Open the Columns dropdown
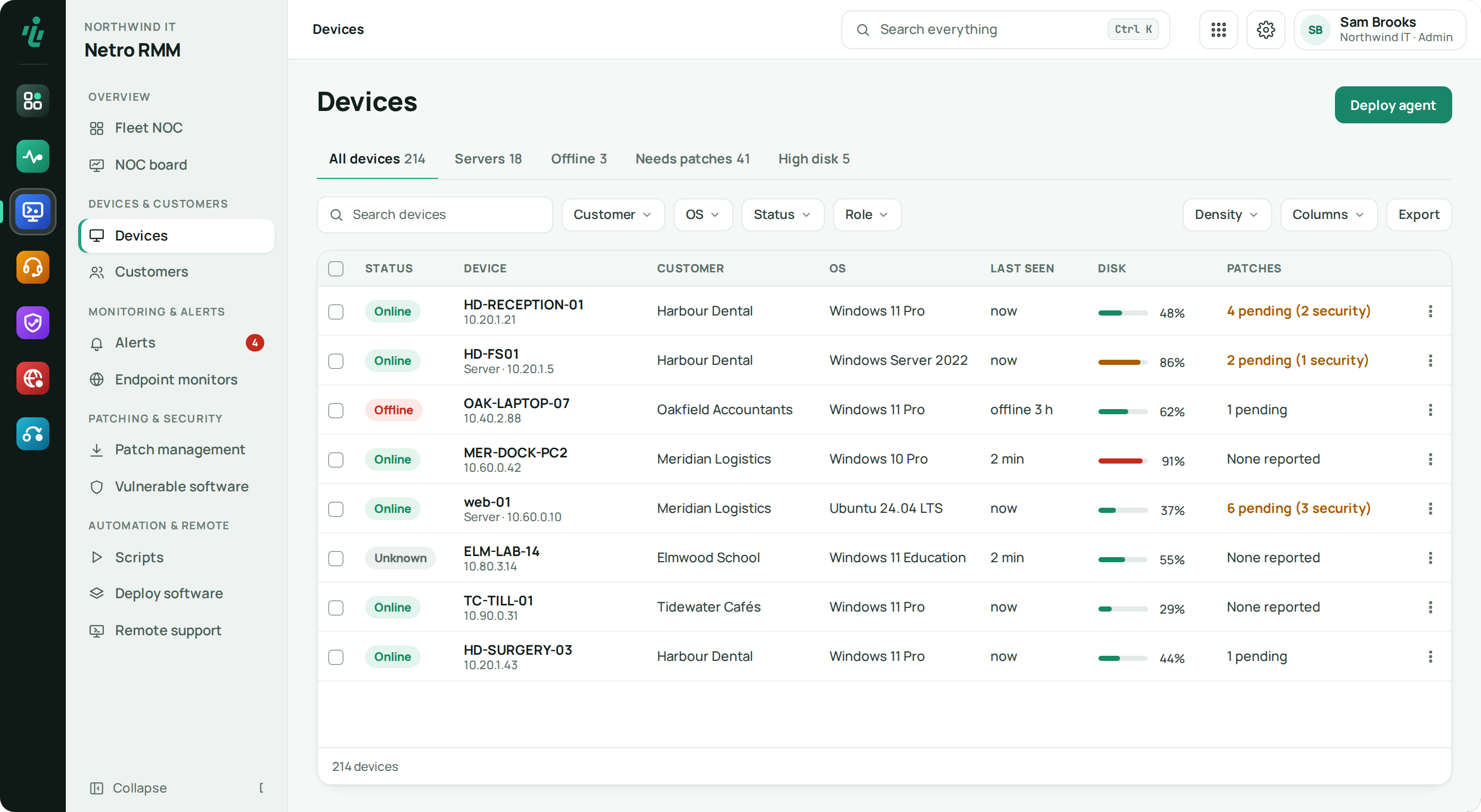 tap(1328, 214)
